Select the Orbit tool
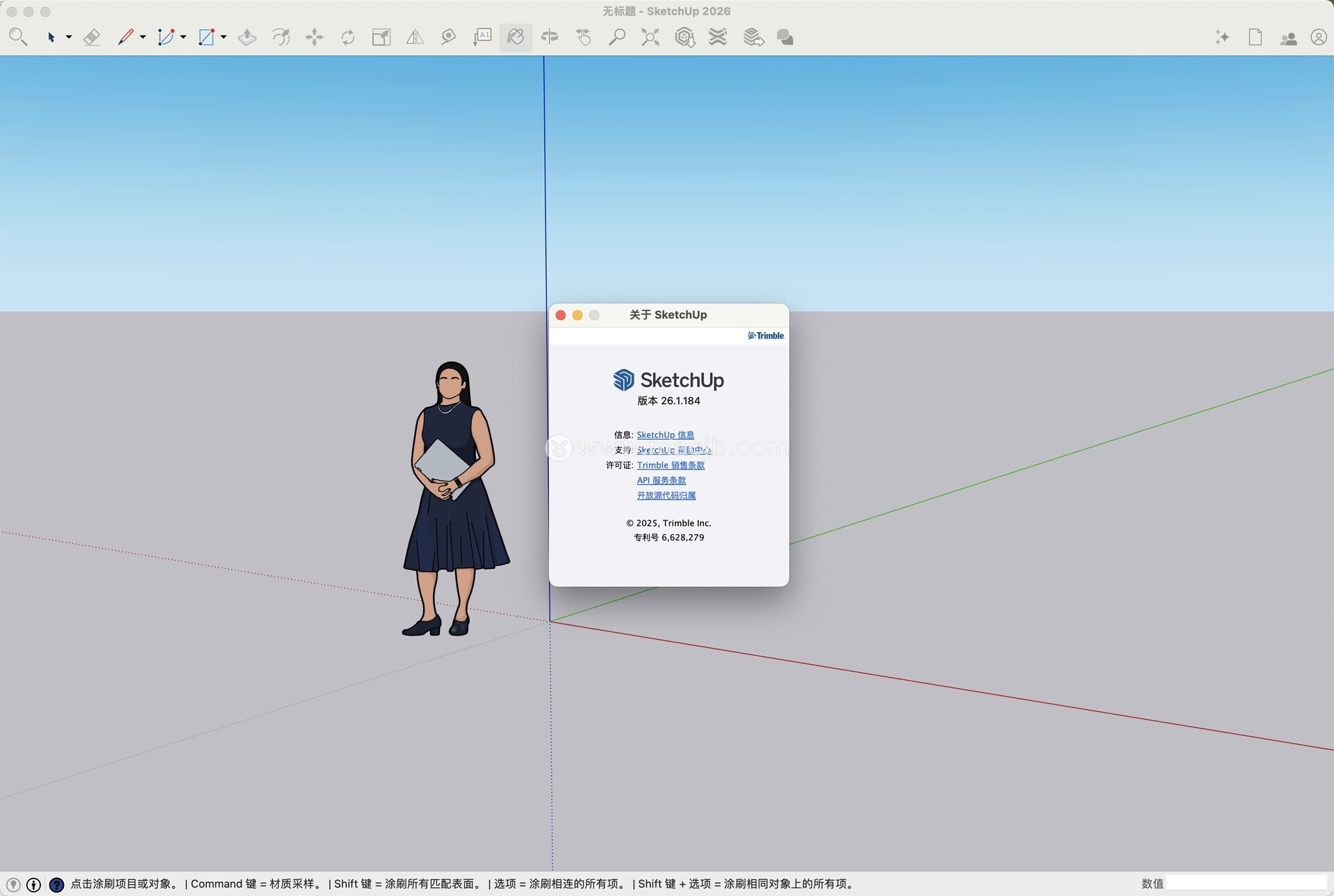This screenshot has width=1334, height=896. pos(550,37)
